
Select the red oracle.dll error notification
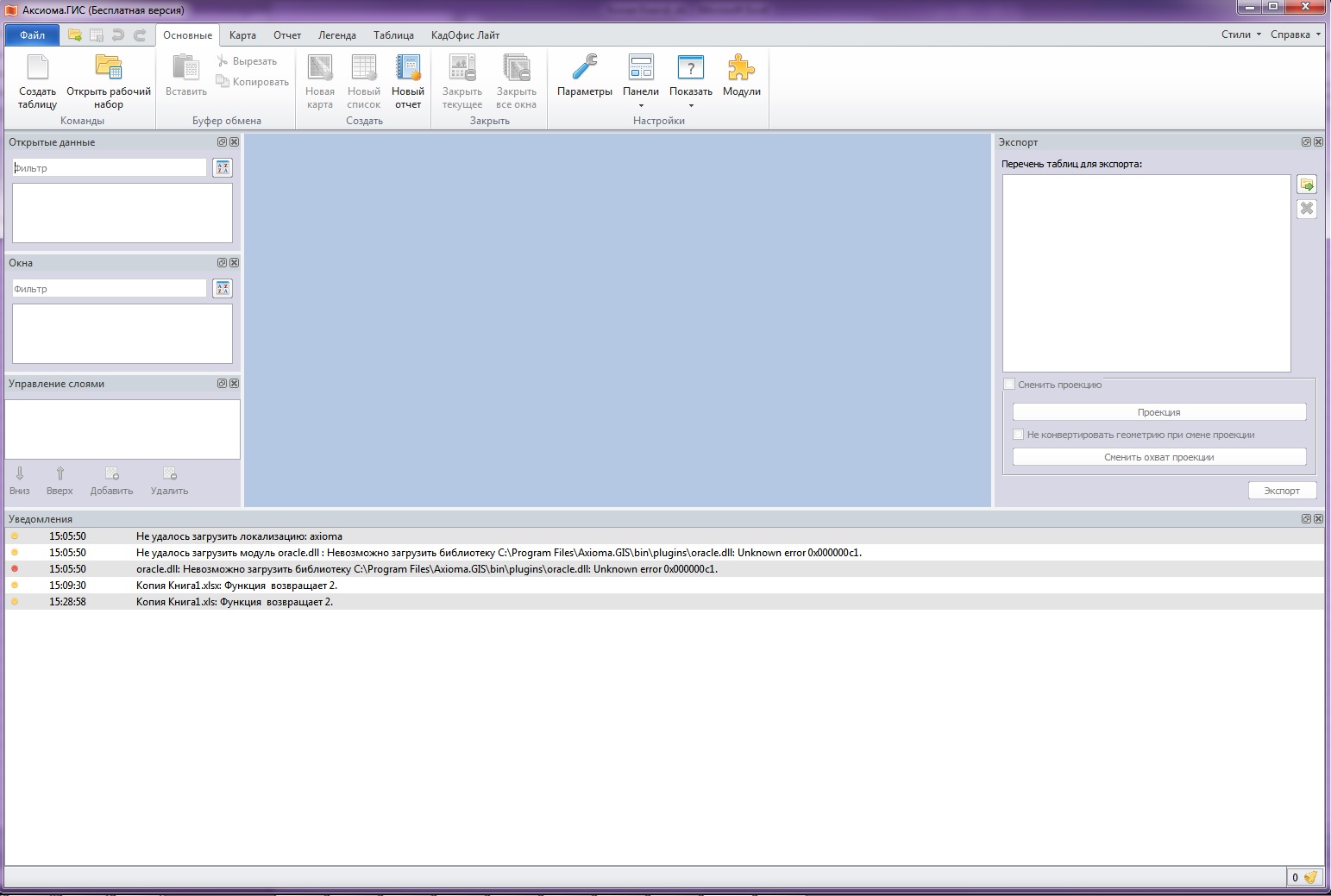[426, 569]
